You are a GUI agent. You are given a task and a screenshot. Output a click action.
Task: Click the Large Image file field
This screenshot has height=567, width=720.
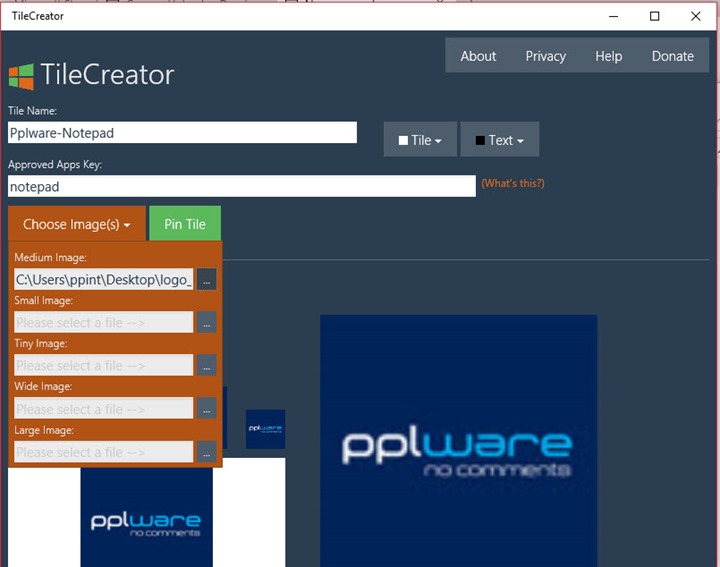point(103,452)
